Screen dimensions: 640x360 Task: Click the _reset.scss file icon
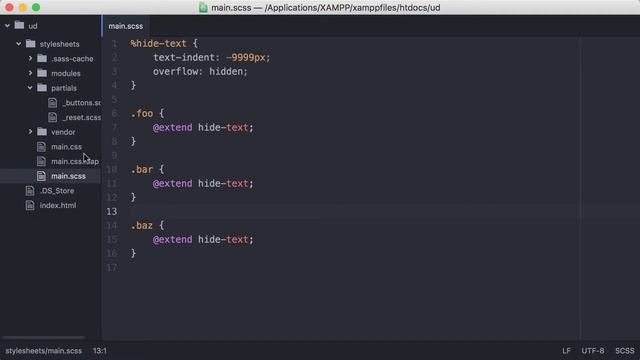[x=53, y=117]
